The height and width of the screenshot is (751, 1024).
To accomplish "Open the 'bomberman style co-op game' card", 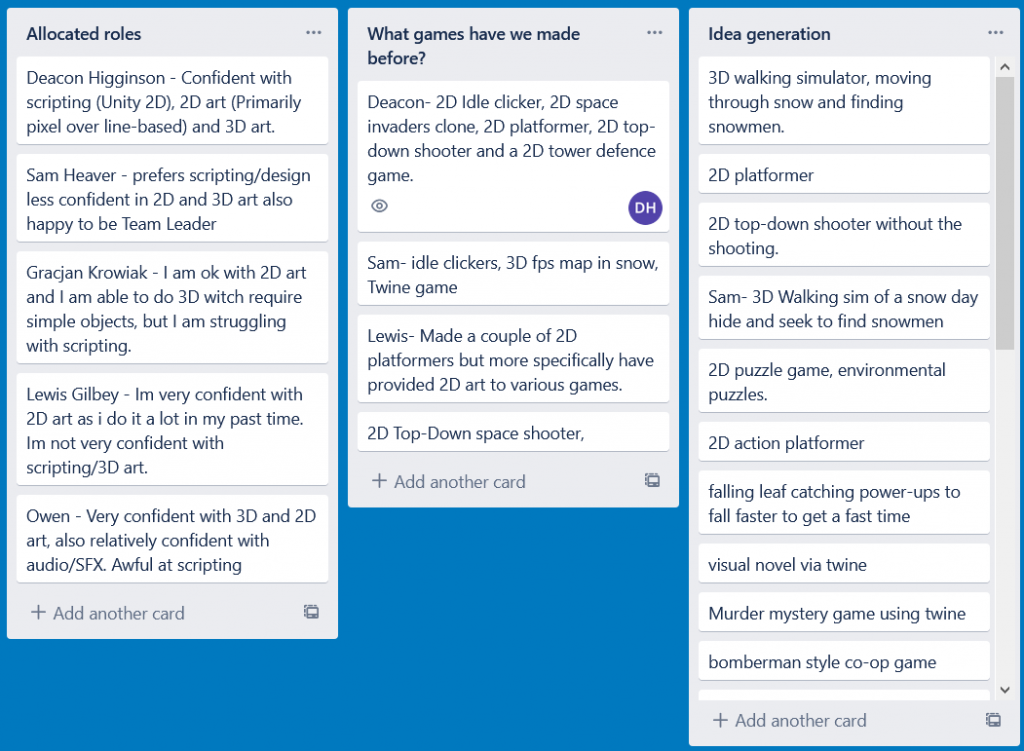I will (843, 662).
